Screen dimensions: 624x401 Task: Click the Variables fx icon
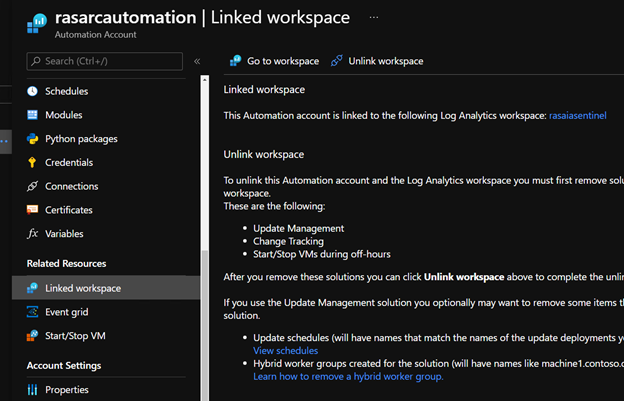[x=32, y=234]
